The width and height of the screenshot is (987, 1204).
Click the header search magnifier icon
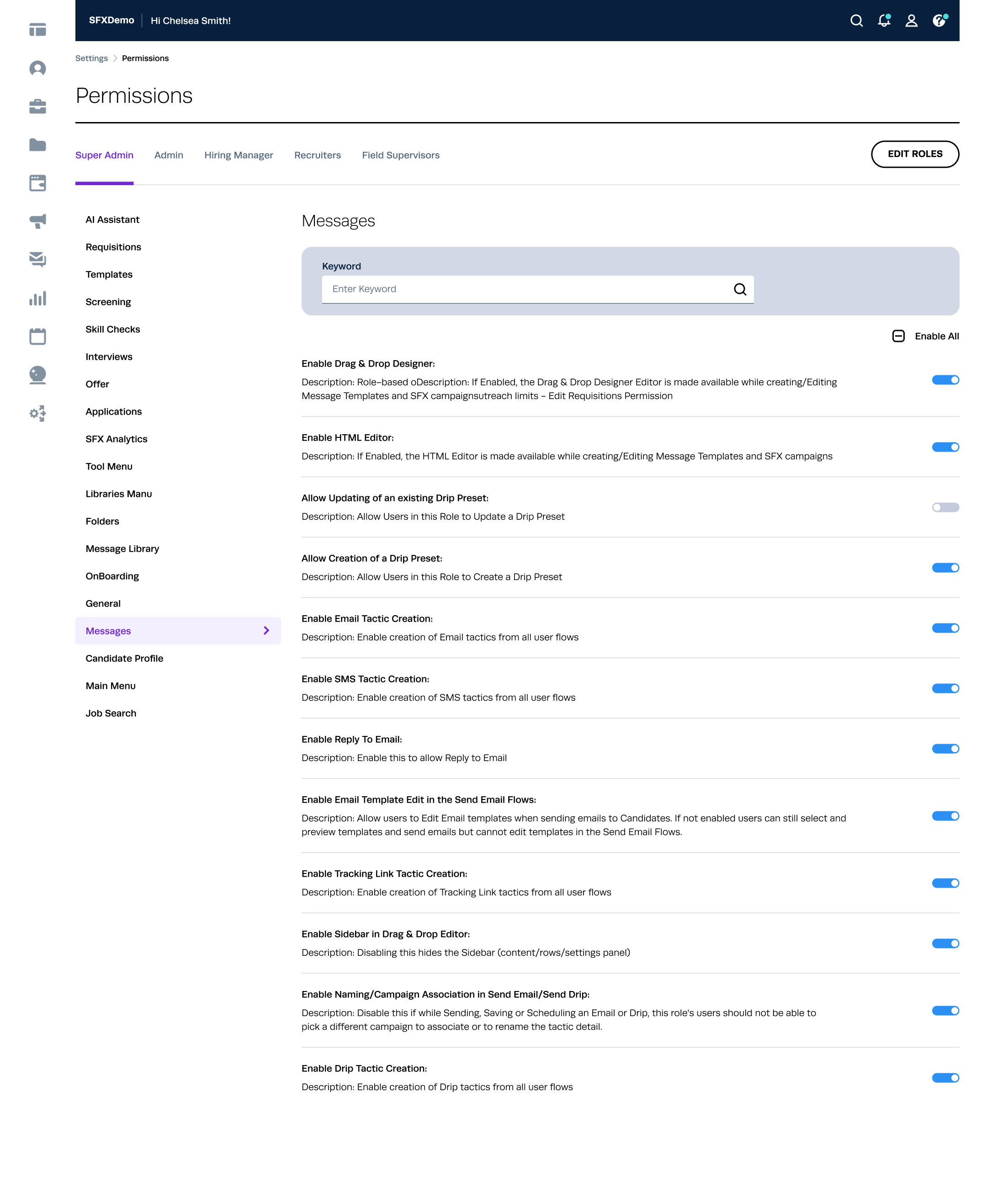[856, 21]
